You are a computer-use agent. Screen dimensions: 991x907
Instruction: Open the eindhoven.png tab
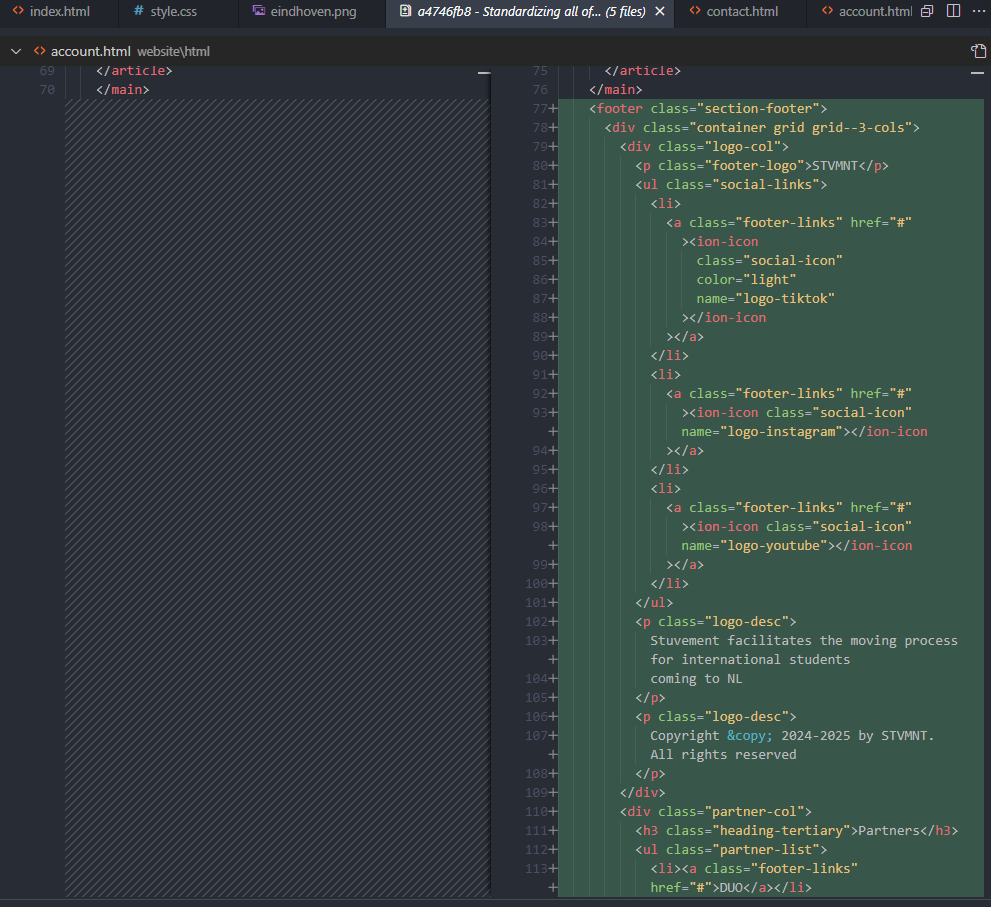tap(313, 12)
